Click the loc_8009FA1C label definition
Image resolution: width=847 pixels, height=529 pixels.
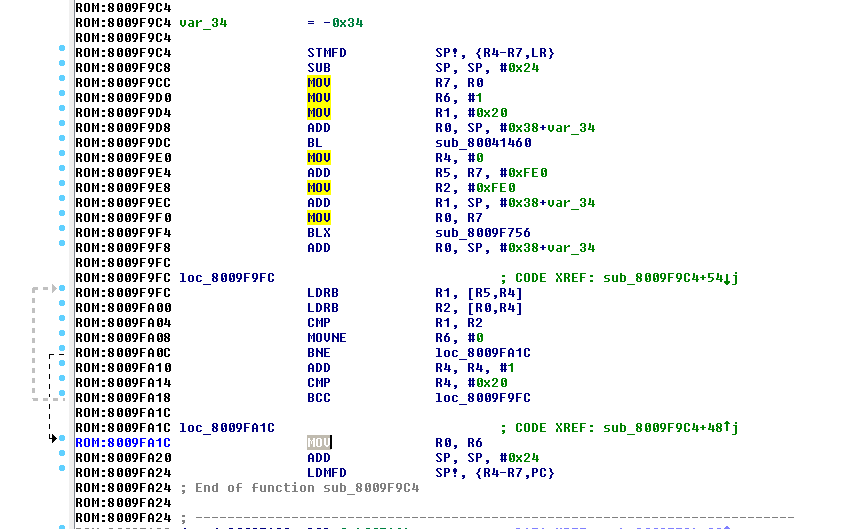click(227, 428)
